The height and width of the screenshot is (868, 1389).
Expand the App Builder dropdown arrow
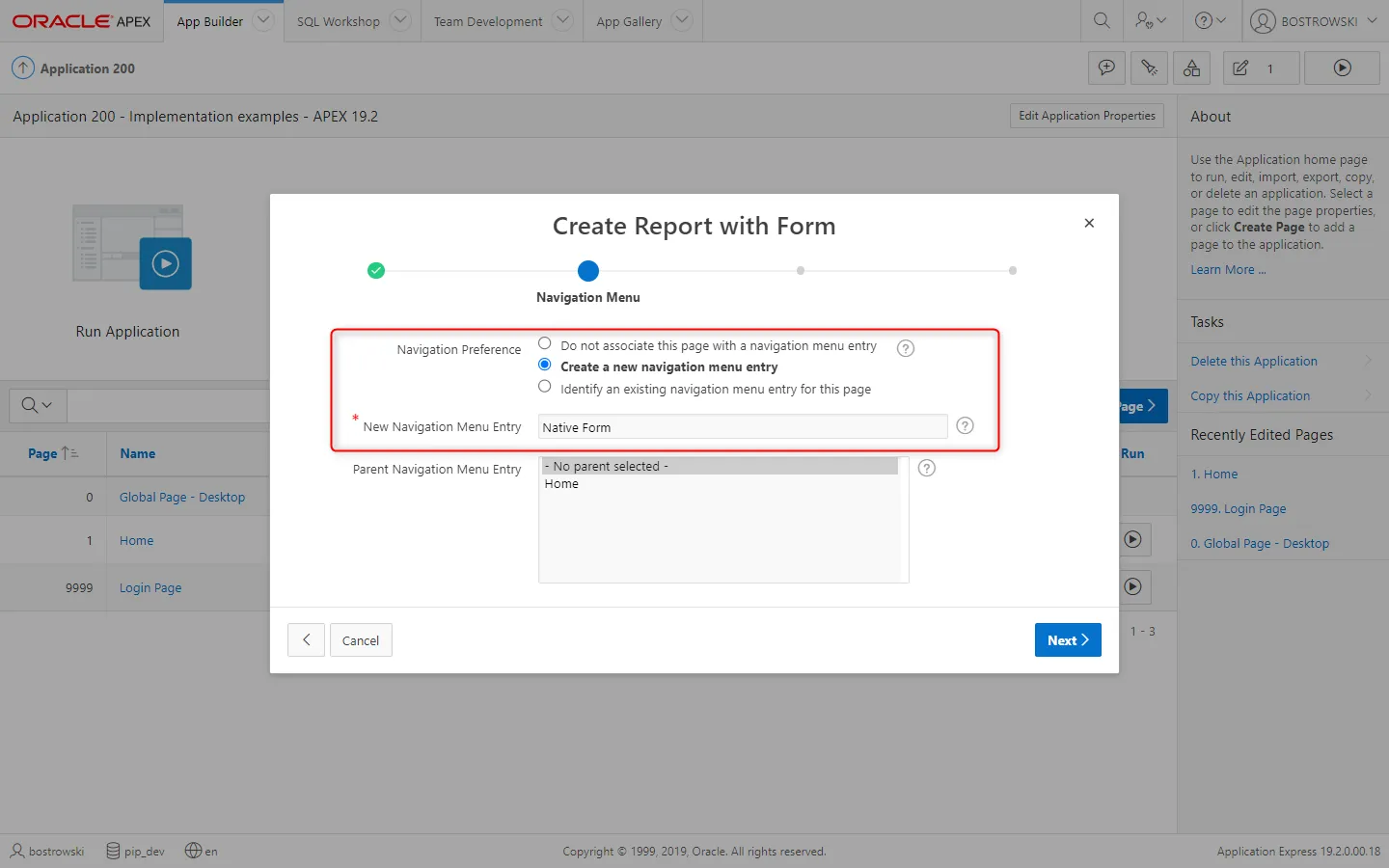(x=263, y=20)
